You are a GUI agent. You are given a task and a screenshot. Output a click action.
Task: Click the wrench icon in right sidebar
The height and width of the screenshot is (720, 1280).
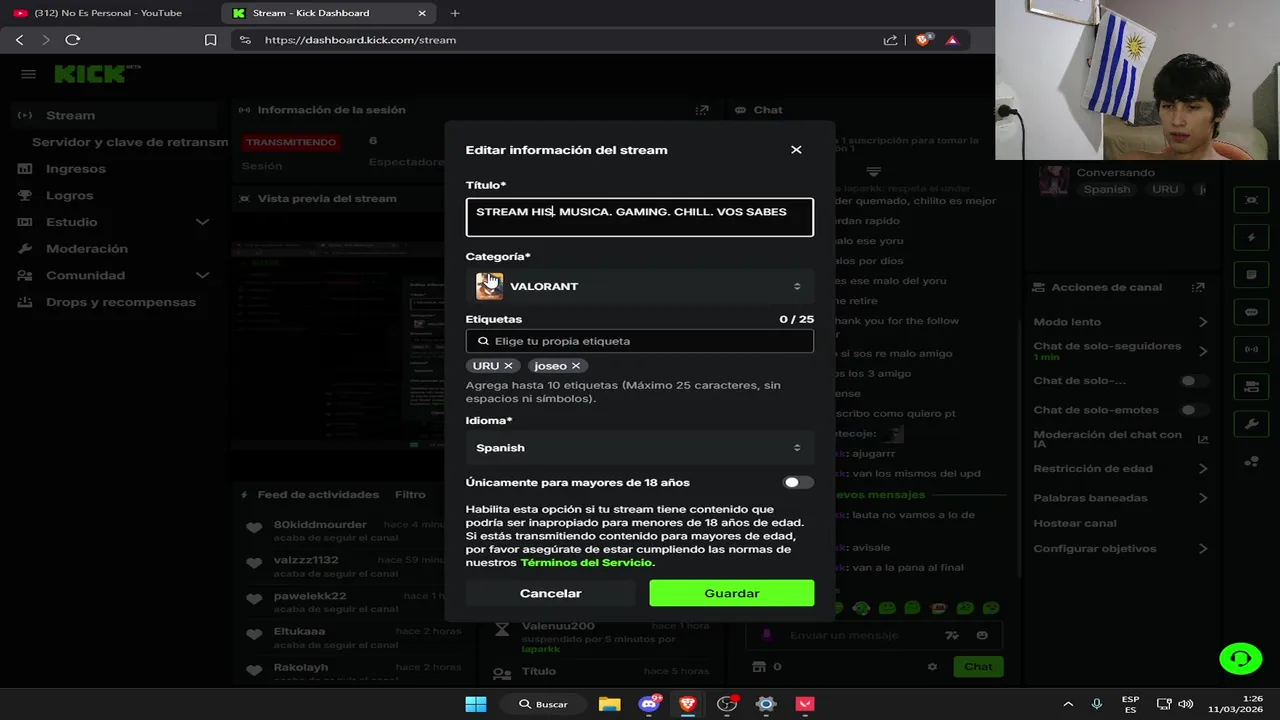coord(1251,423)
